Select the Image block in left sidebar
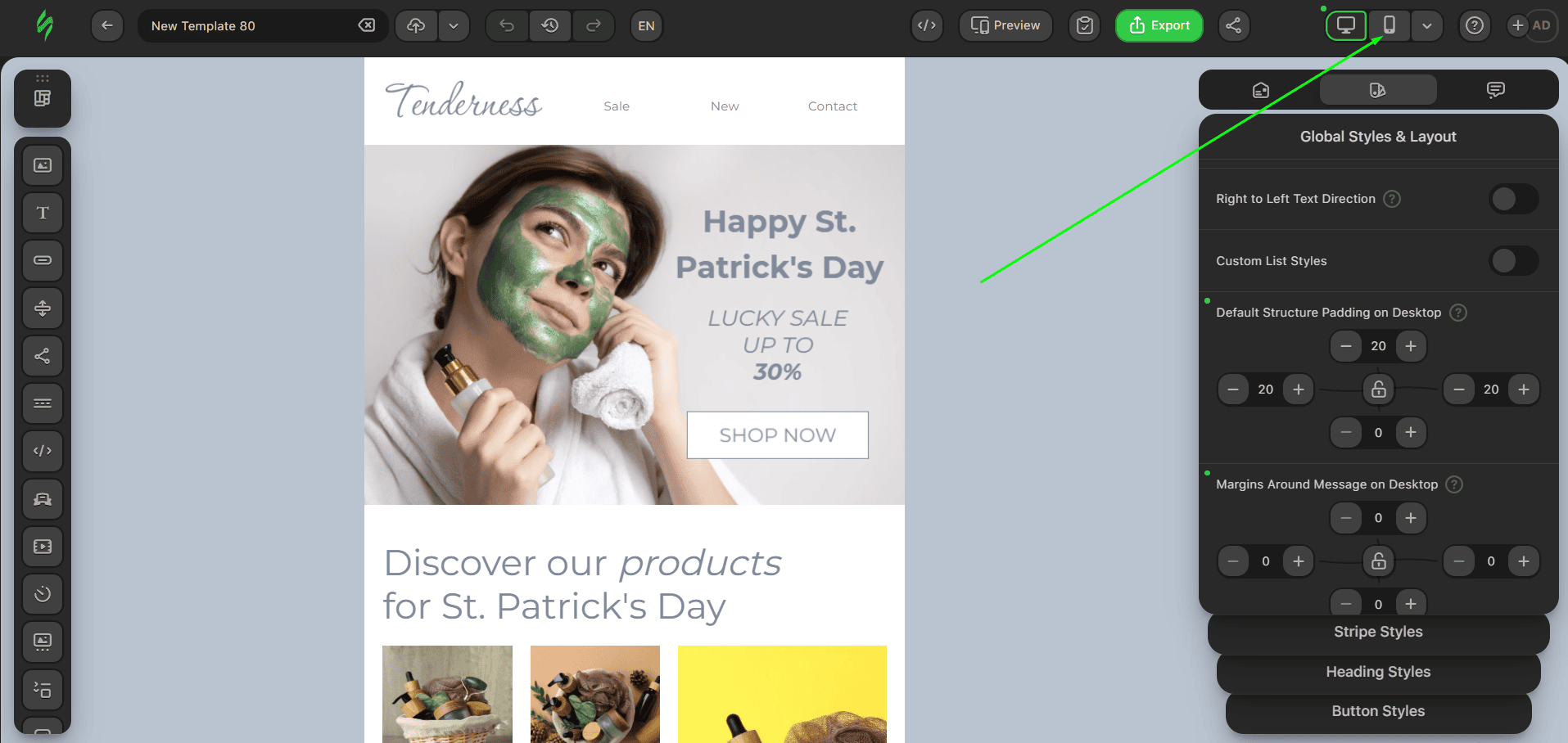Screen dimensions: 1568x743 (x=43, y=165)
